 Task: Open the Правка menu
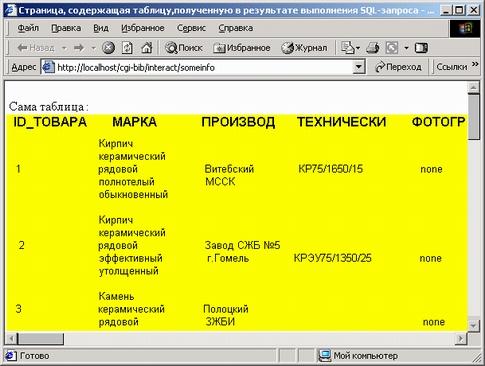tap(66, 28)
